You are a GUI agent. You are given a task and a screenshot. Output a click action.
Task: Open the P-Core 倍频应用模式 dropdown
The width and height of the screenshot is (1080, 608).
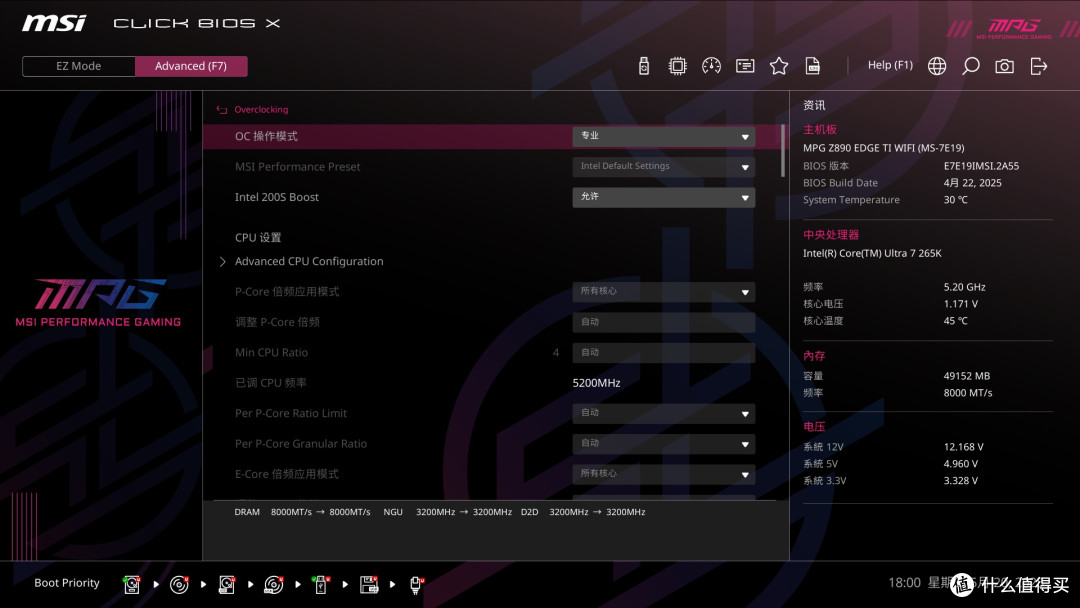[663, 292]
